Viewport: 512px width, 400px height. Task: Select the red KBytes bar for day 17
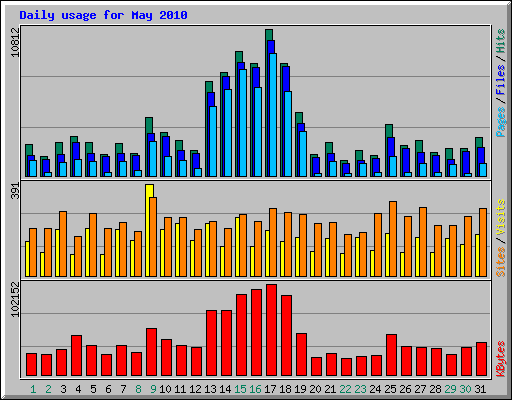(271, 330)
